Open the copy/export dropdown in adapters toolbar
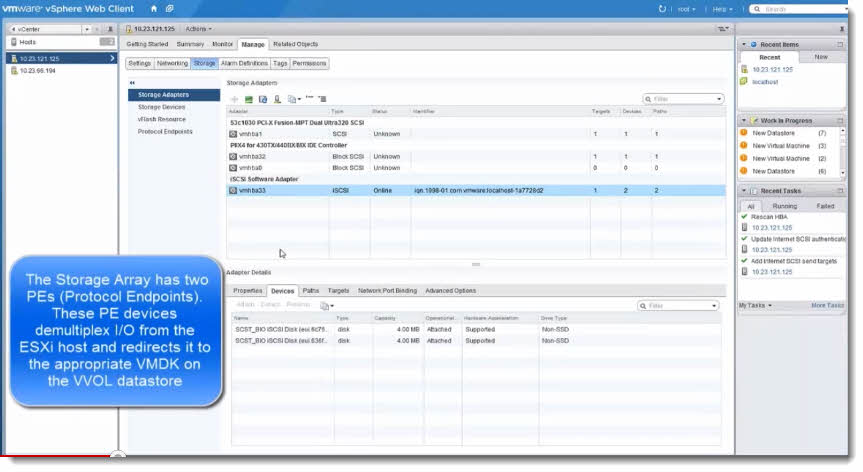Image resolution: width=863 pixels, height=472 pixels. (294, 99)
